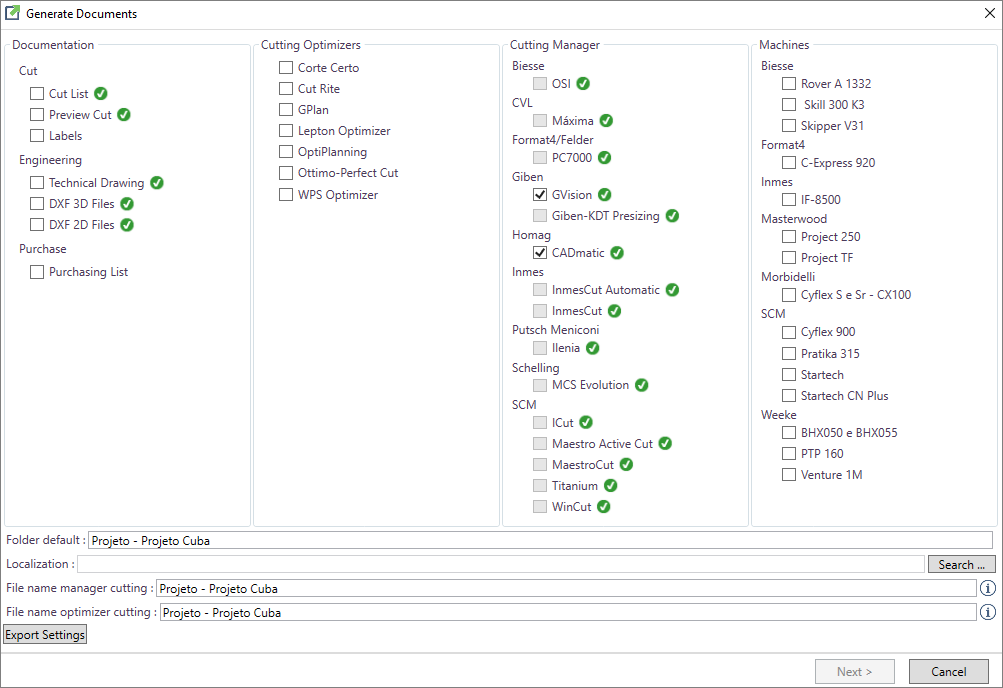Click green check icon beside the plain InmesCut entry
Screen dimensions: 1003x688
click(615, 311)
